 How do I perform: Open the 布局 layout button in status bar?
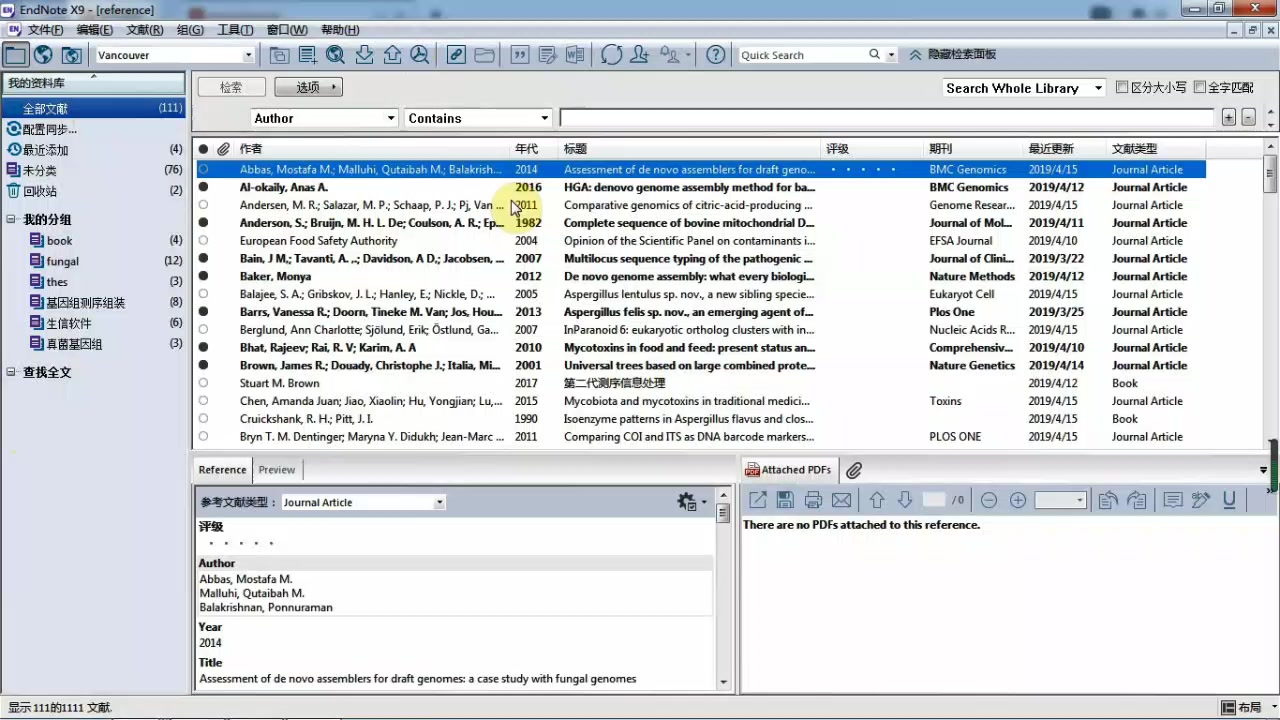click(x=1241, y=708)
